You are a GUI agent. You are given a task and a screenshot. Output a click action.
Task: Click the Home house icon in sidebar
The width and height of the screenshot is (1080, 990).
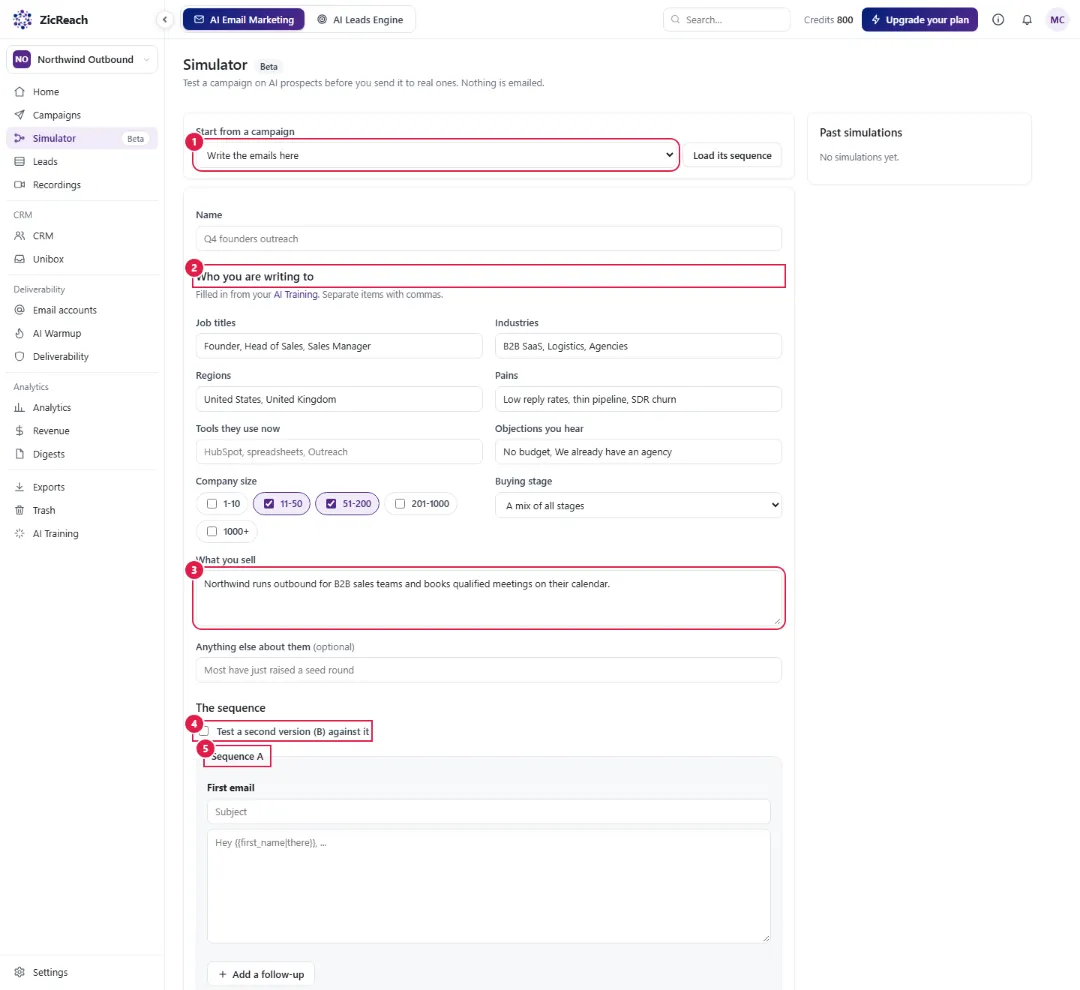19,92
